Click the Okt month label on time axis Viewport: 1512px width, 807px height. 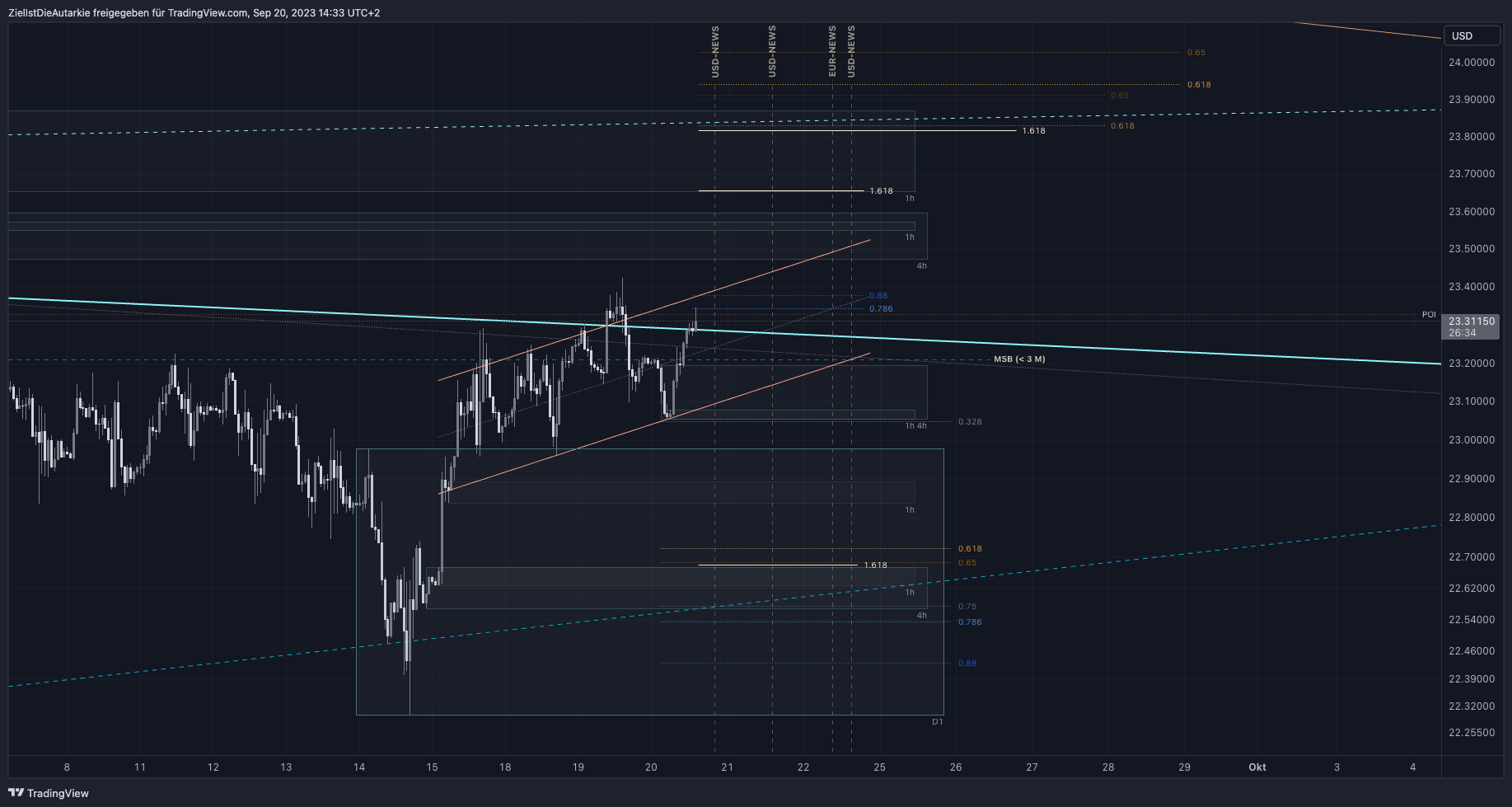click(1257, 767)
